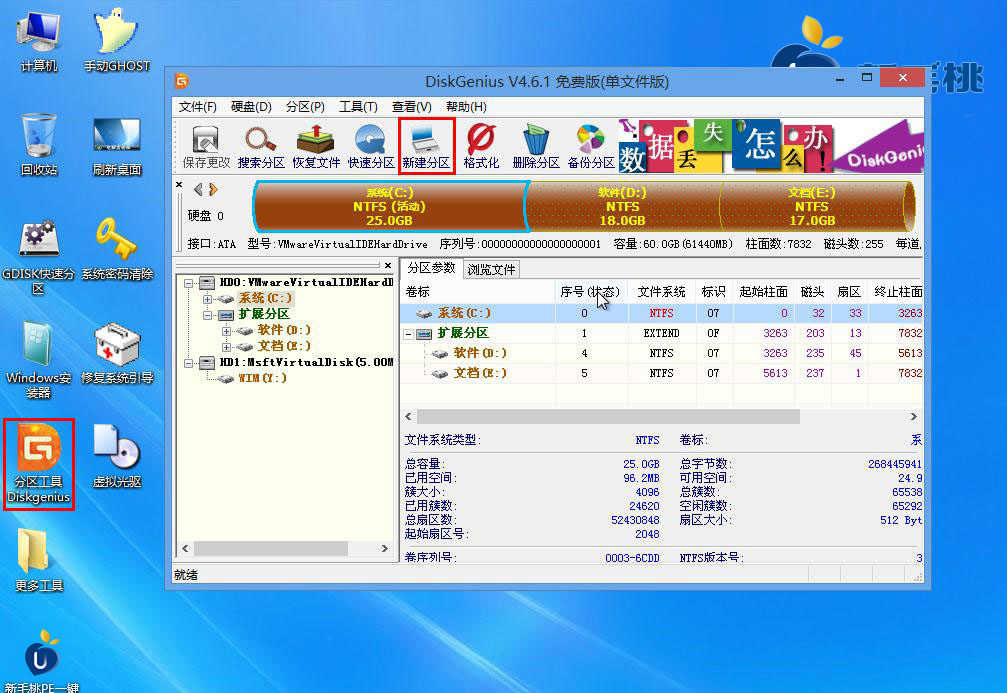Click the disk tree horizontal scrollbar thumb

[x=271, y=549]
